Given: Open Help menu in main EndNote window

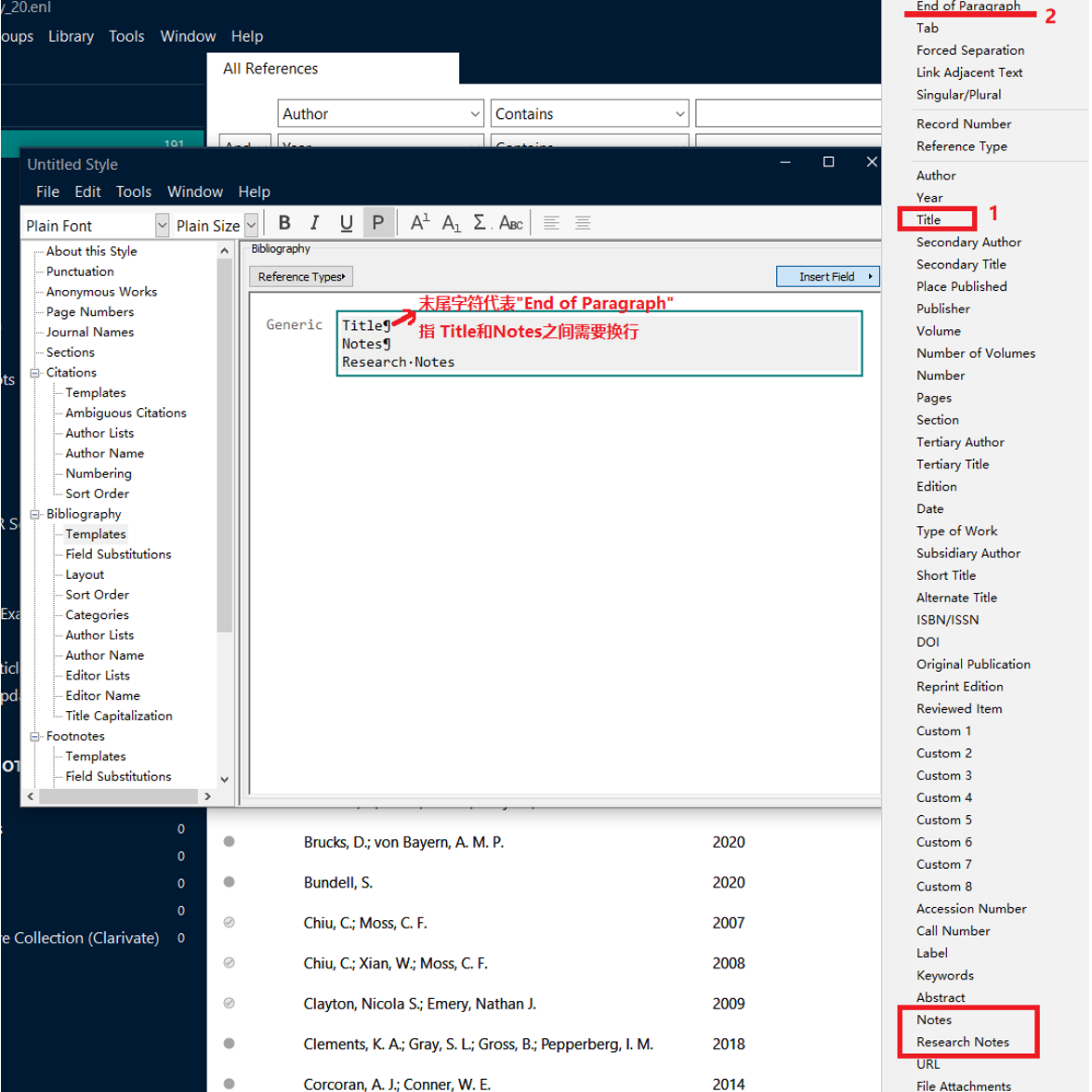Looking at the screenshot, I should click(247, 36).
